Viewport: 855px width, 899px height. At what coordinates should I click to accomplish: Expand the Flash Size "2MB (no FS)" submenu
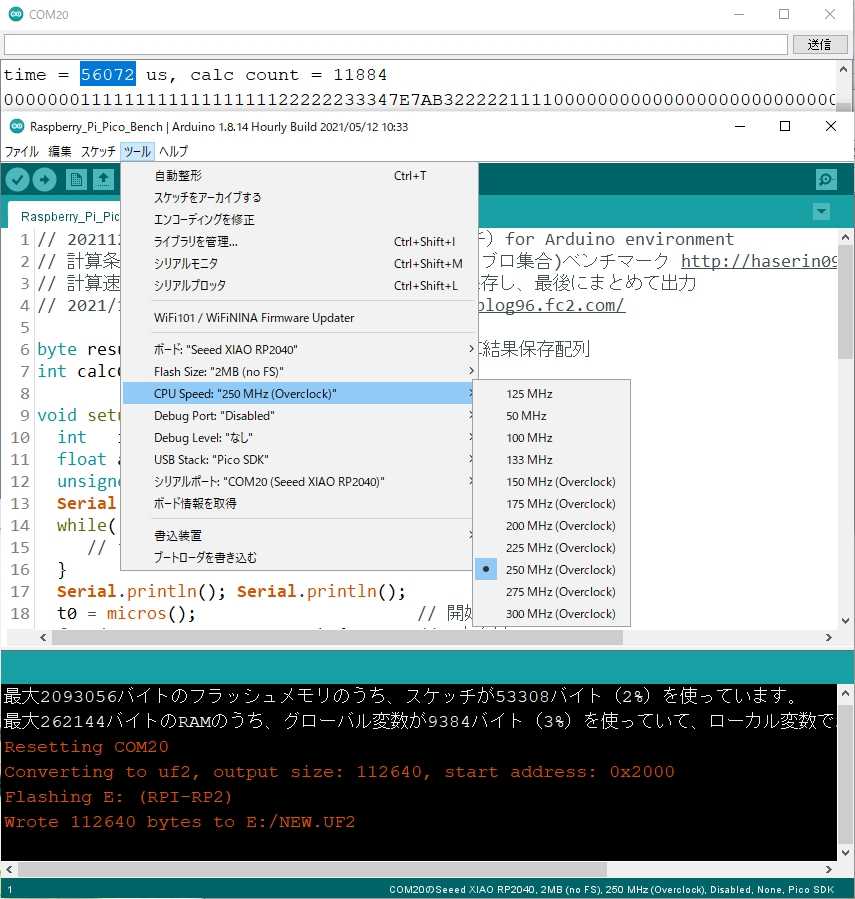pyautogui.click(x=300, y=372)
